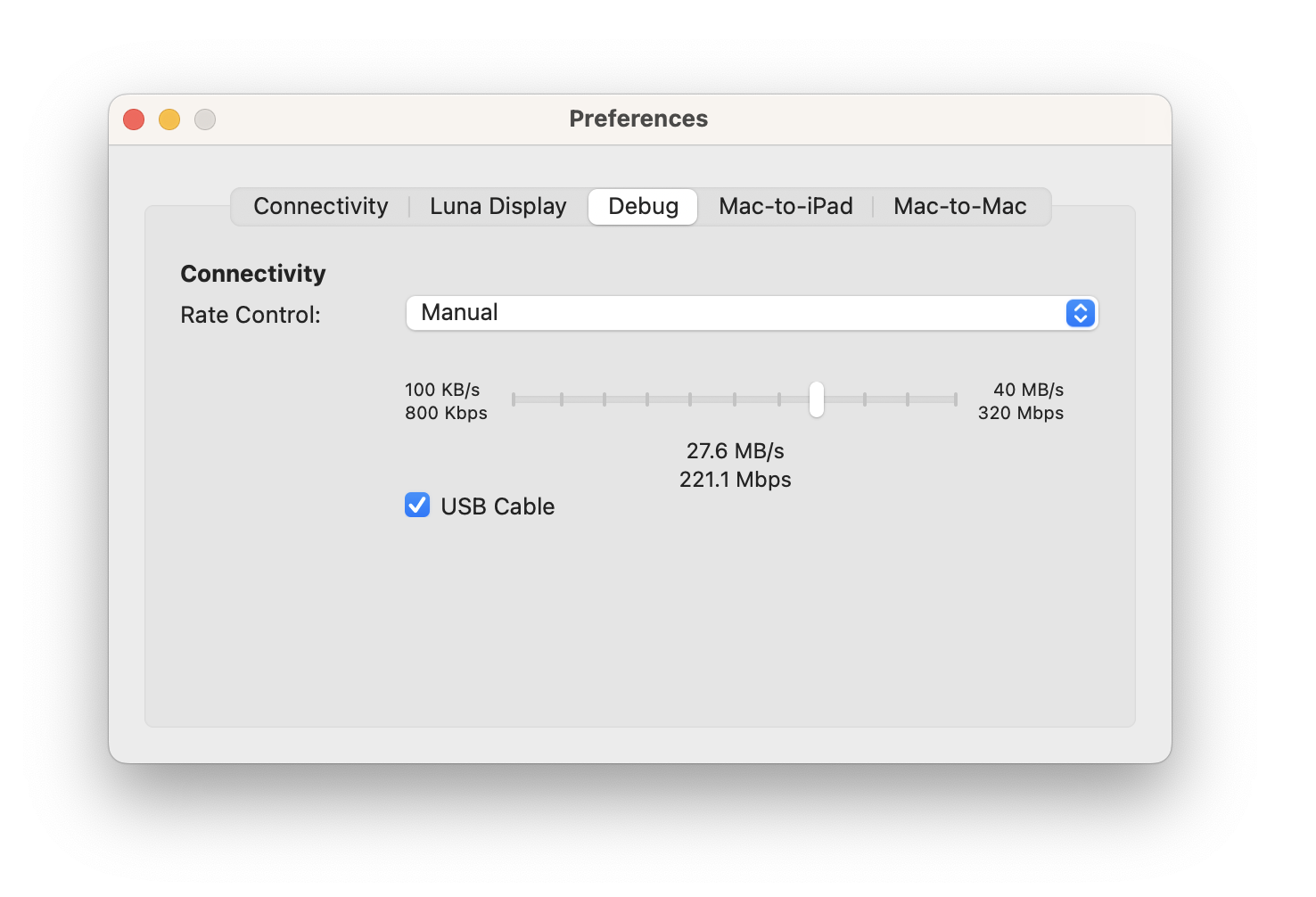This screenshot has height=897, width=1316.
Task: Click the Rate Control popup chevron icon
Action: click(x=1079, y=313)
